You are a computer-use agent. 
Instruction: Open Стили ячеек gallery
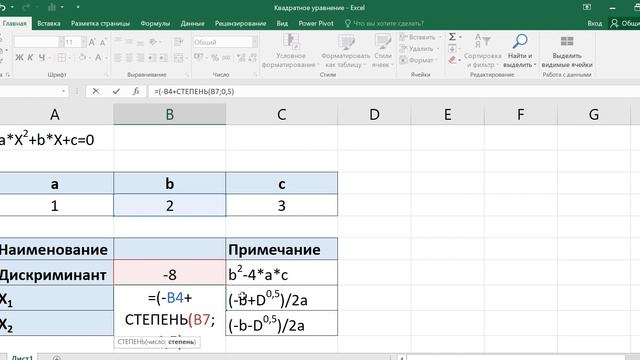(x=382, y=51)
